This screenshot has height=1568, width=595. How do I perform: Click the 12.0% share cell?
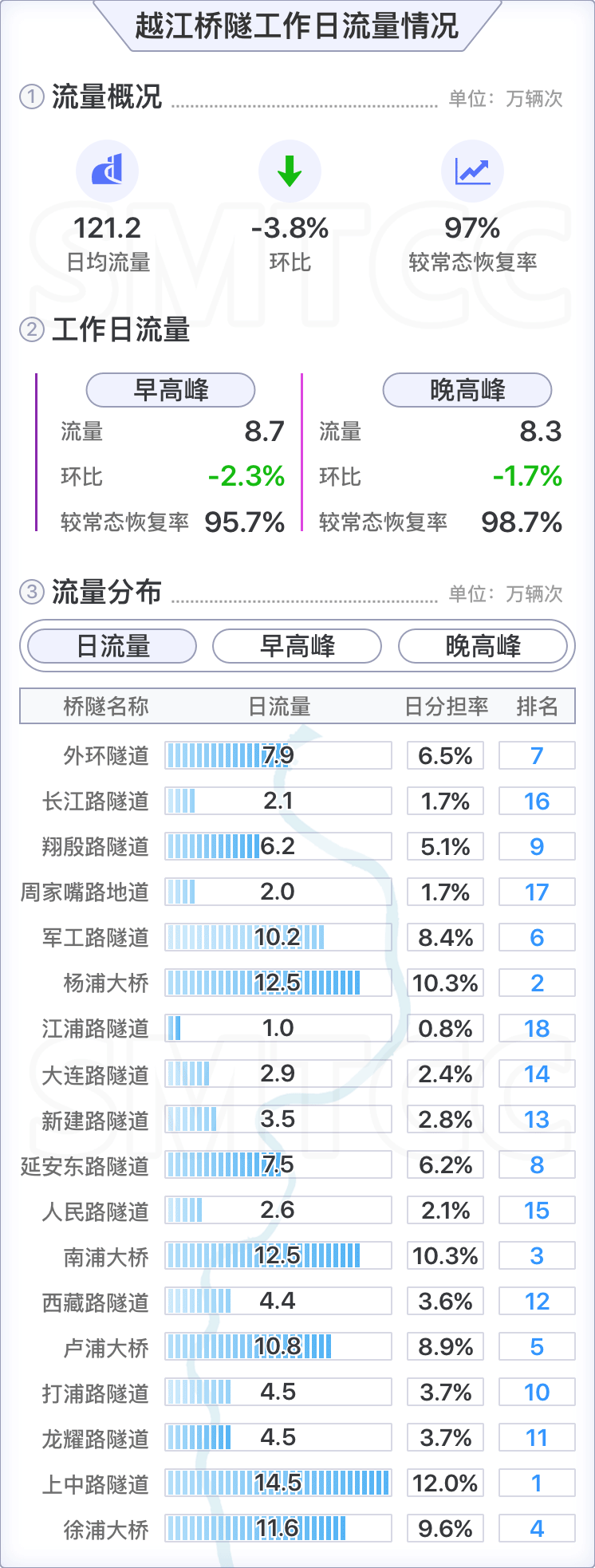click(446, 1483)
